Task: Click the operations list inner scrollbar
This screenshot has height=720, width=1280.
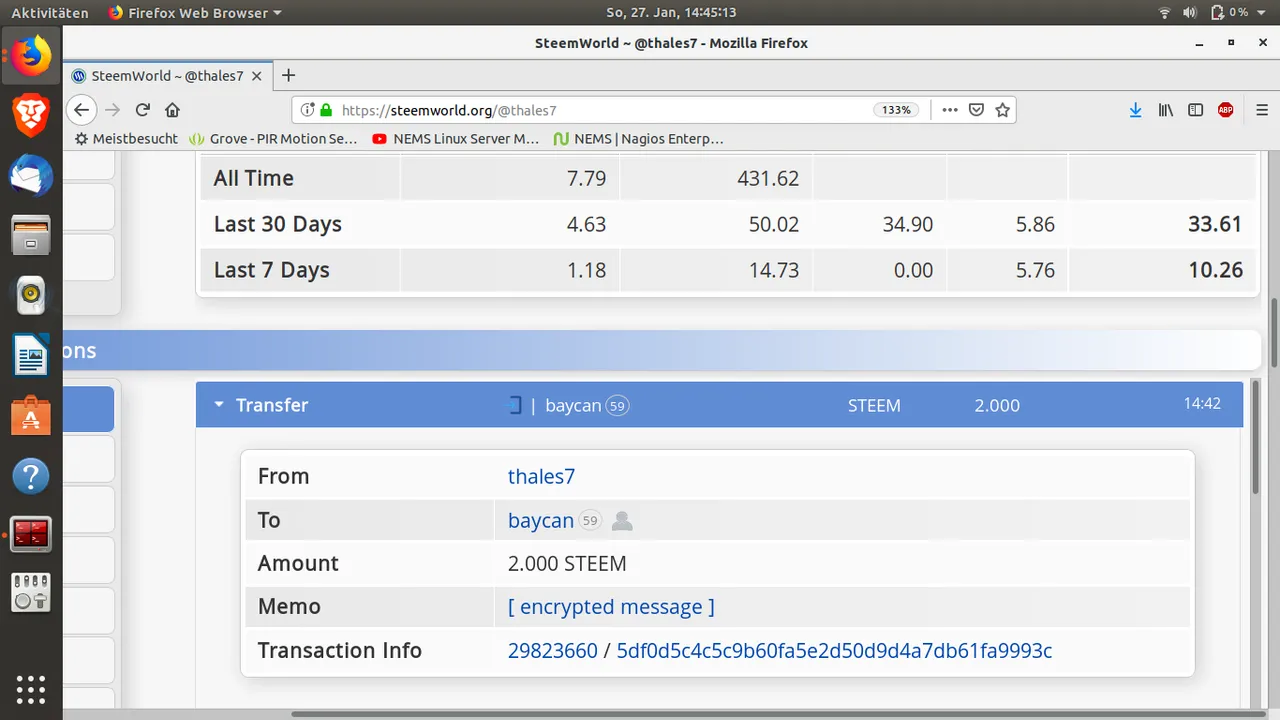Action: (x=1256, y=438)
